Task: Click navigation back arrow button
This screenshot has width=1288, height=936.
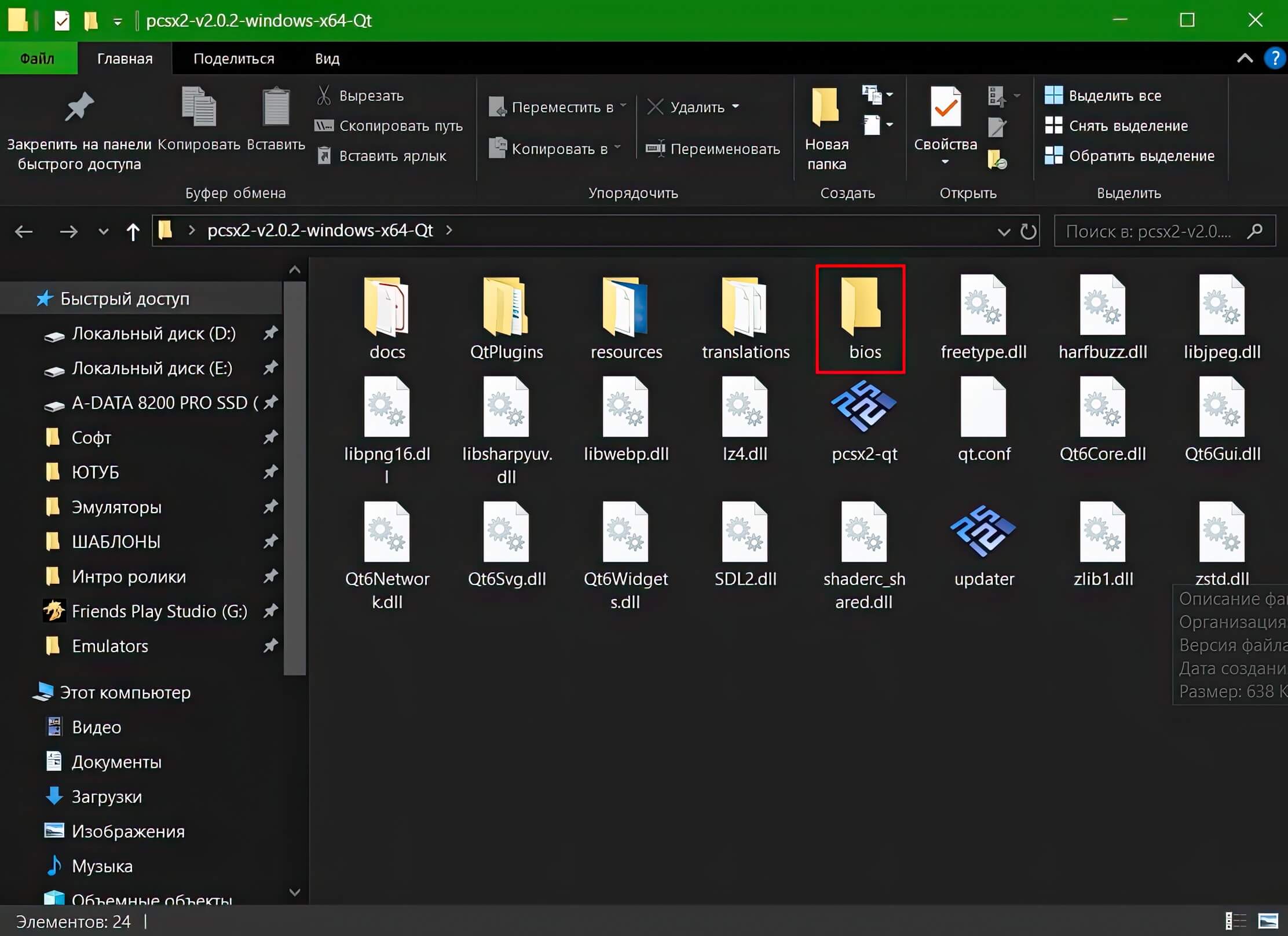Action: pos(24,230)
